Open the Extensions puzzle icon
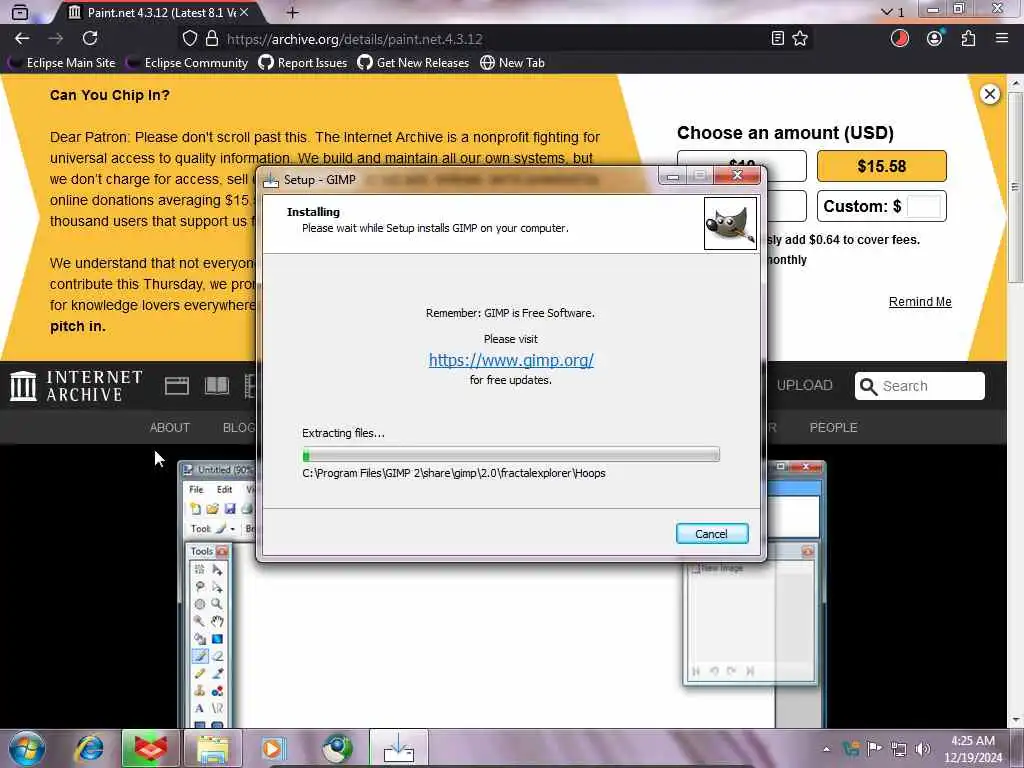The width and height of the screenshot is (1024, 768). tap(968, 39)
